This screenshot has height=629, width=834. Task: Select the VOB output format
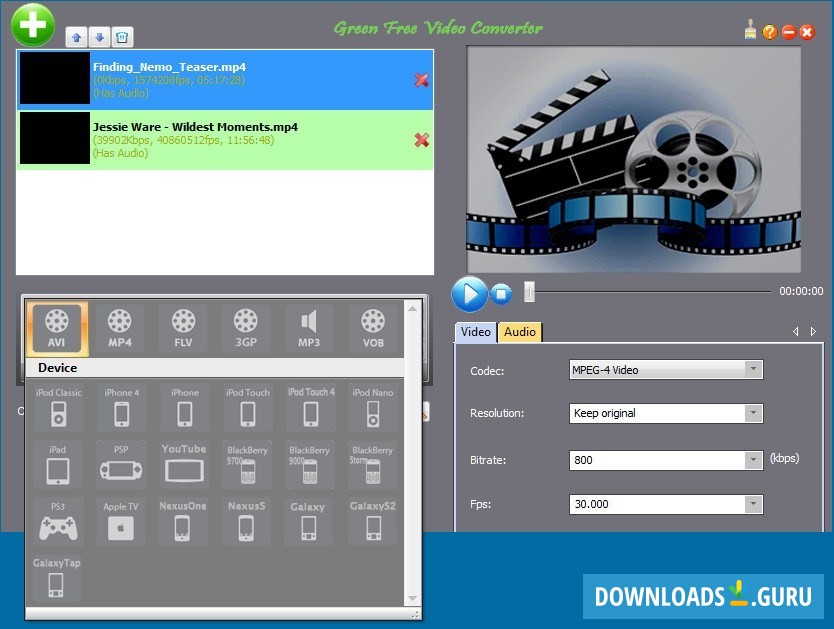pos(373,329)
